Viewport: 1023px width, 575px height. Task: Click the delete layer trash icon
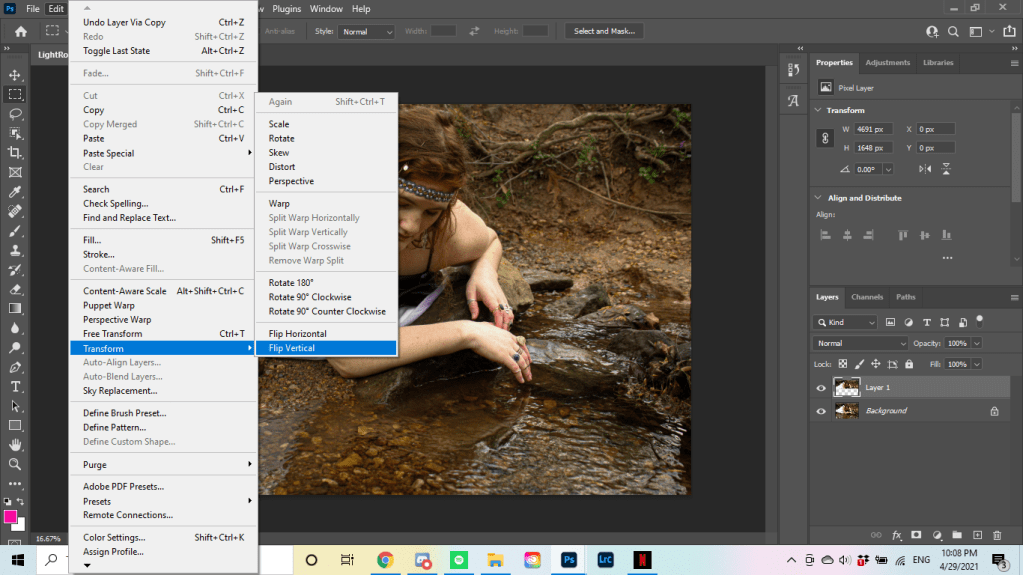[996, 535]
